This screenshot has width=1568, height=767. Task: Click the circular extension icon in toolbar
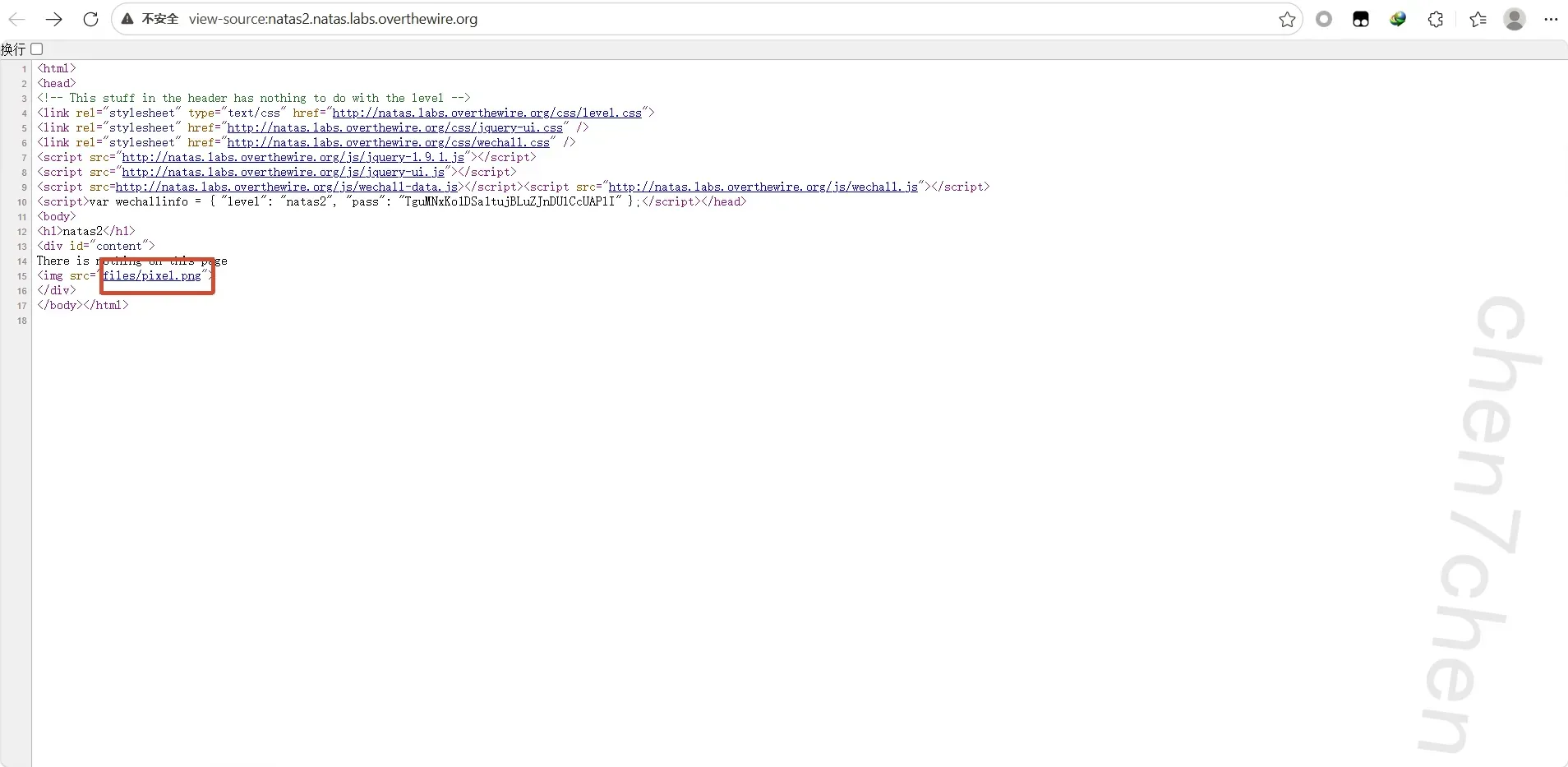[x=1324, y=20]
